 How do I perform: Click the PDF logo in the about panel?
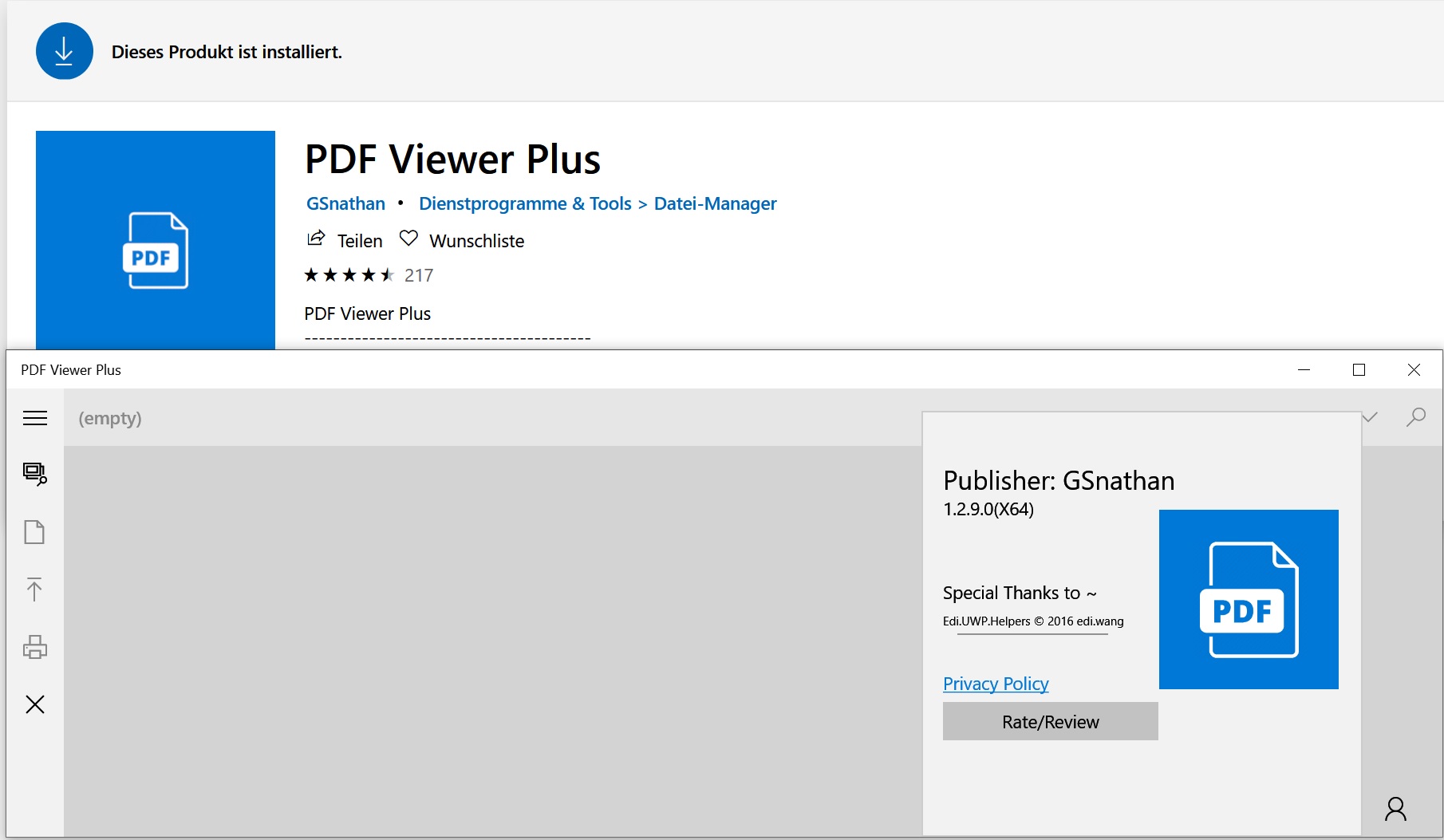(x=1249, y=599)
